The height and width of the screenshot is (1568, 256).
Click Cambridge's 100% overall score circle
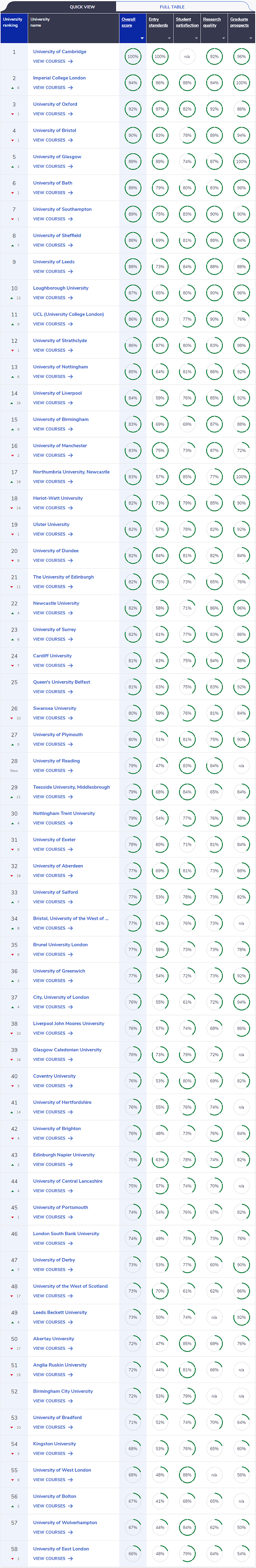coord(132,57)
